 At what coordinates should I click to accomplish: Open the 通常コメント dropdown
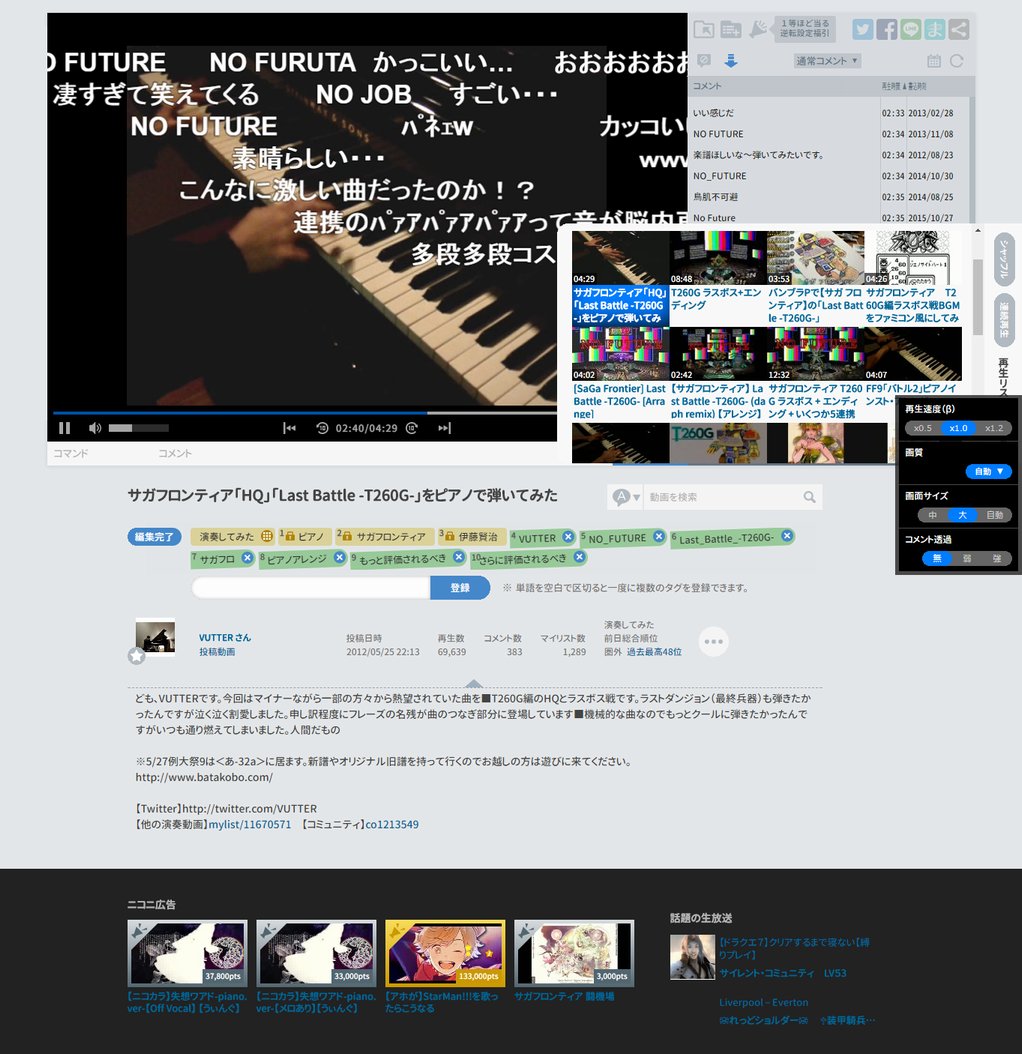coord(827,60)
